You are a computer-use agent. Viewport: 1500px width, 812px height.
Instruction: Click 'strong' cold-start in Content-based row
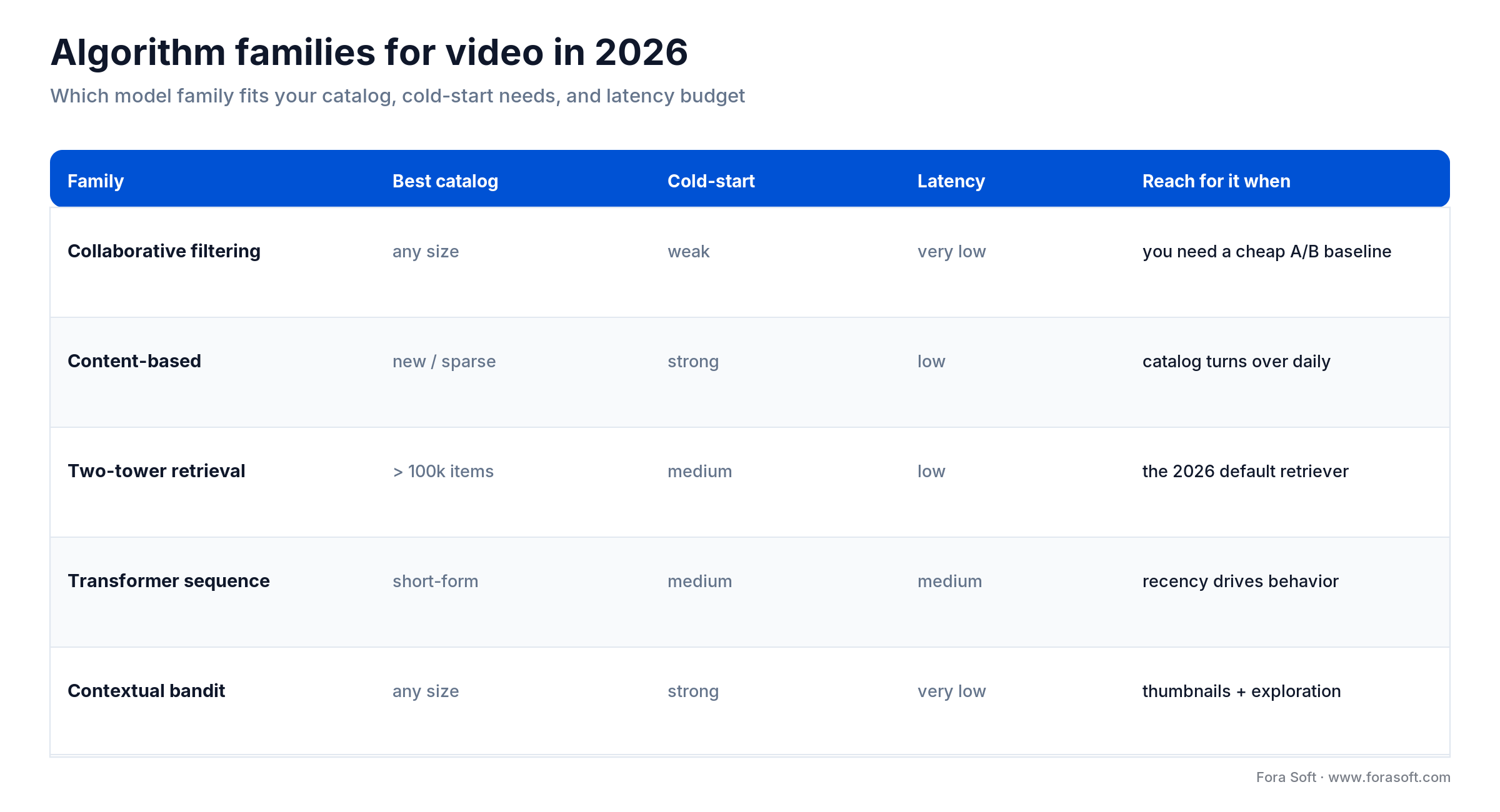(x=693, y=362)
